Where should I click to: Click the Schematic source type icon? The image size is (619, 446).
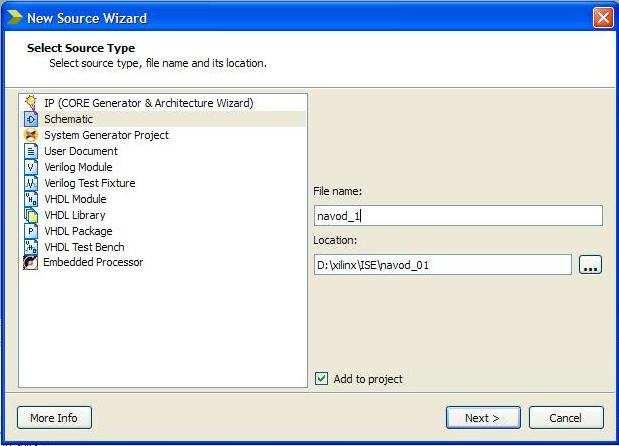[31, 119]
